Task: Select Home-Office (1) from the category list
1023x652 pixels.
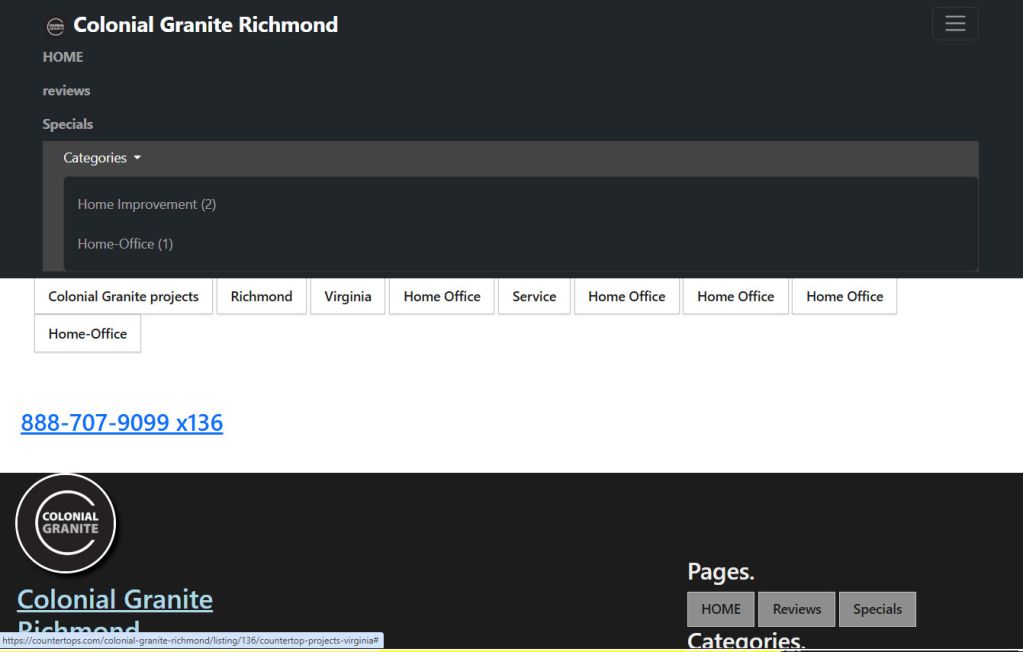Action: (124, 243)
